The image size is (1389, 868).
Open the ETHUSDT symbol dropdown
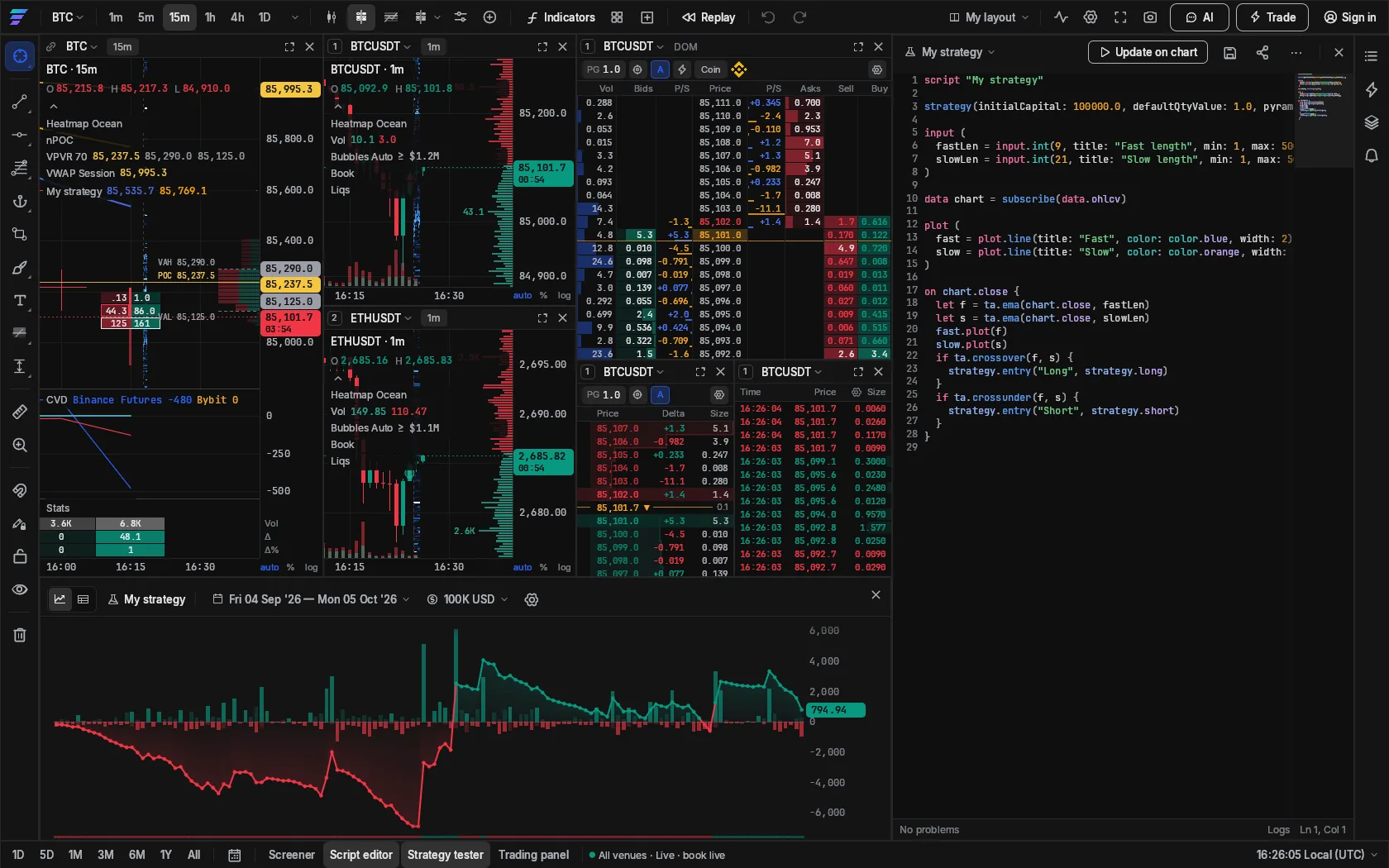380,318
